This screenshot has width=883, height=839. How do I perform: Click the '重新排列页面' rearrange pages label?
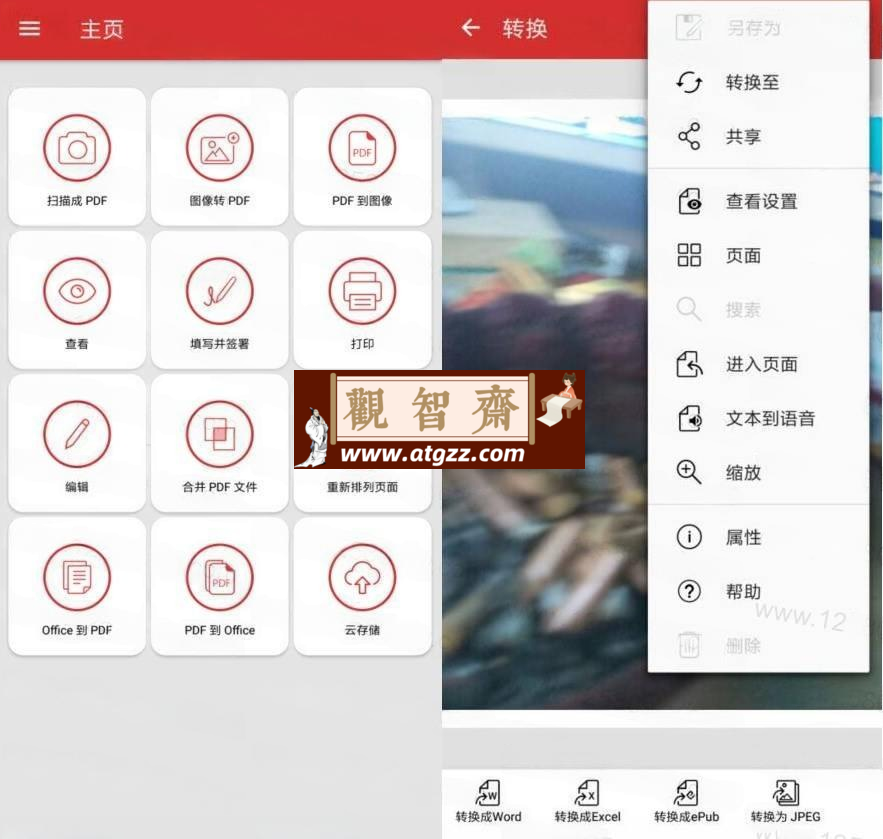pyautogui.click(x=363, y=487)
